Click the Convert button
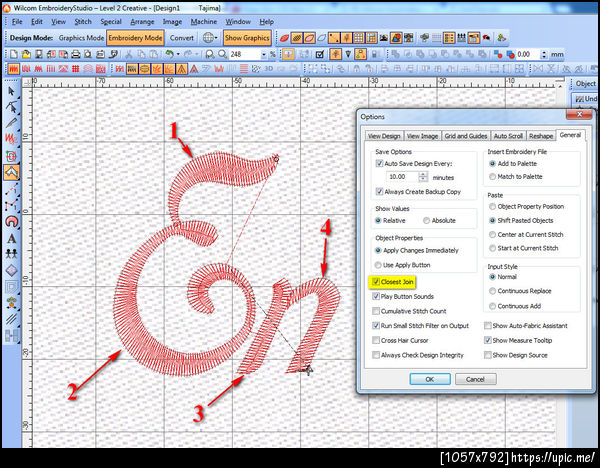The width and height of the screenshot is (600, 468). (x=181, y=38)
